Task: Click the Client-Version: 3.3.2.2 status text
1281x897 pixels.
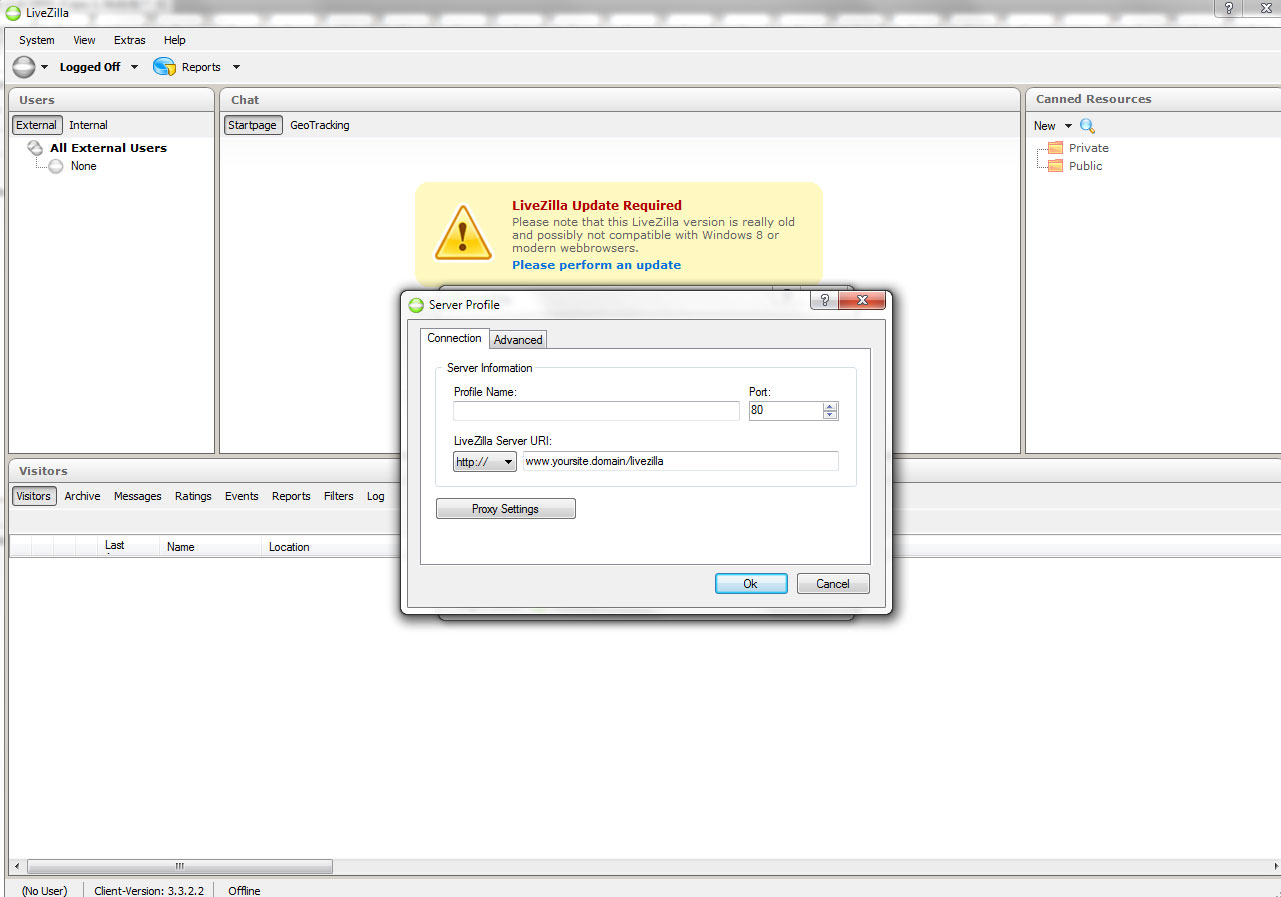Action: tap(149, 890)
